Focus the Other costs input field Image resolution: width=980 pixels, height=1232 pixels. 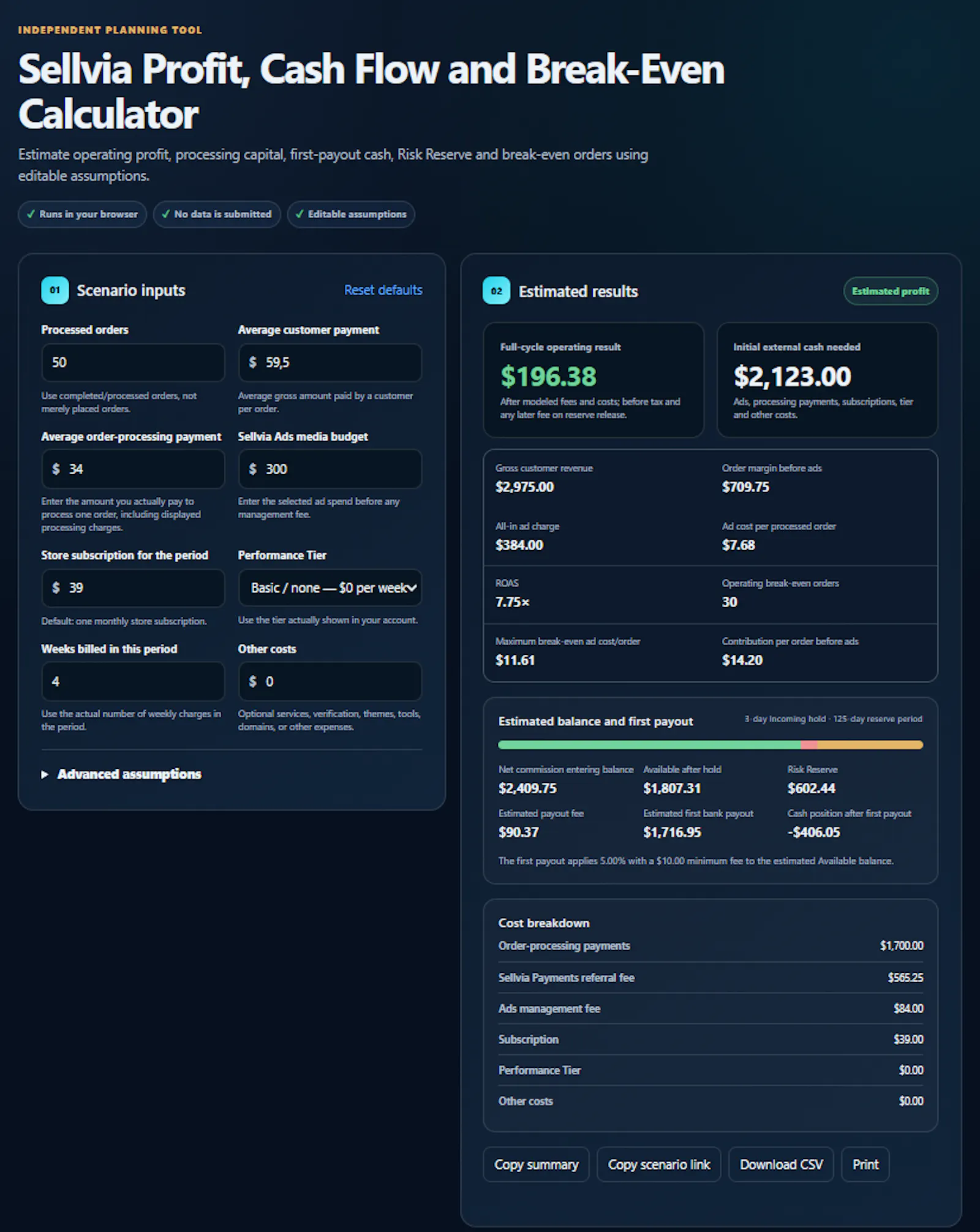pos(330,681)
